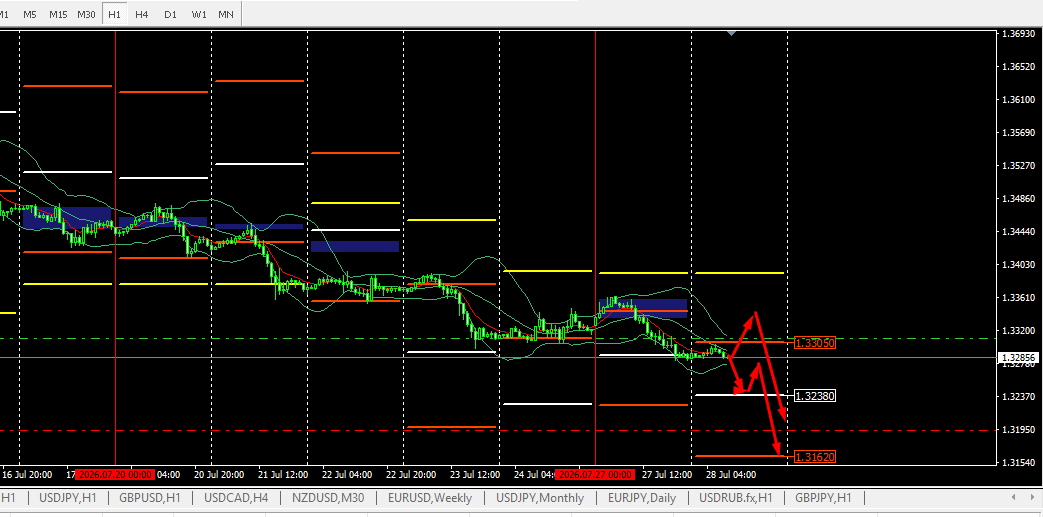Image resolution: width=1043 pixels, height=517 pixels.
Task: Click the current price 1.32856 label
Action: [x=1018, y=357]
